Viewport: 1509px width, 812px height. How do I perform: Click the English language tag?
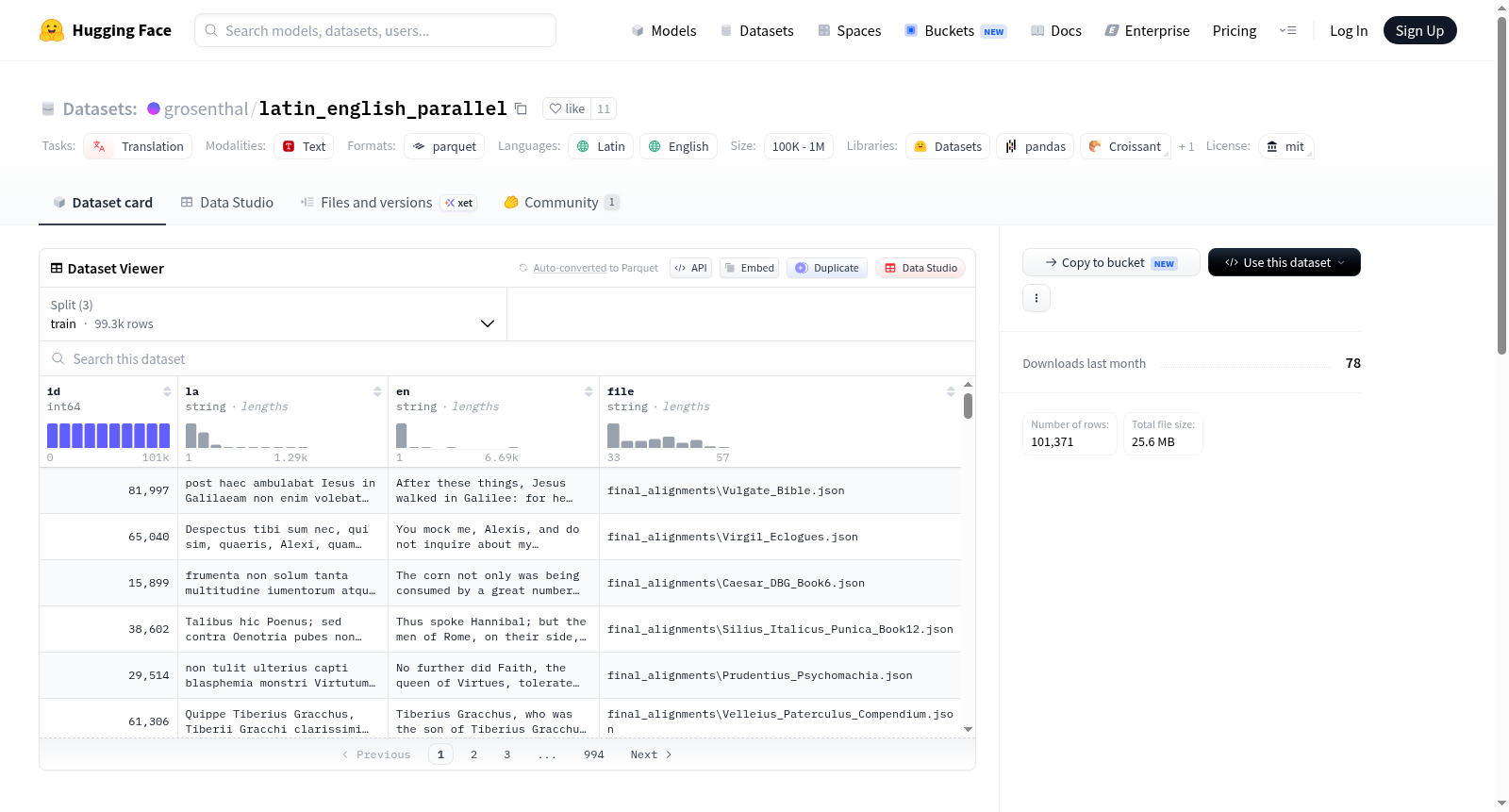pyautogui.click(x=679, y=146)
